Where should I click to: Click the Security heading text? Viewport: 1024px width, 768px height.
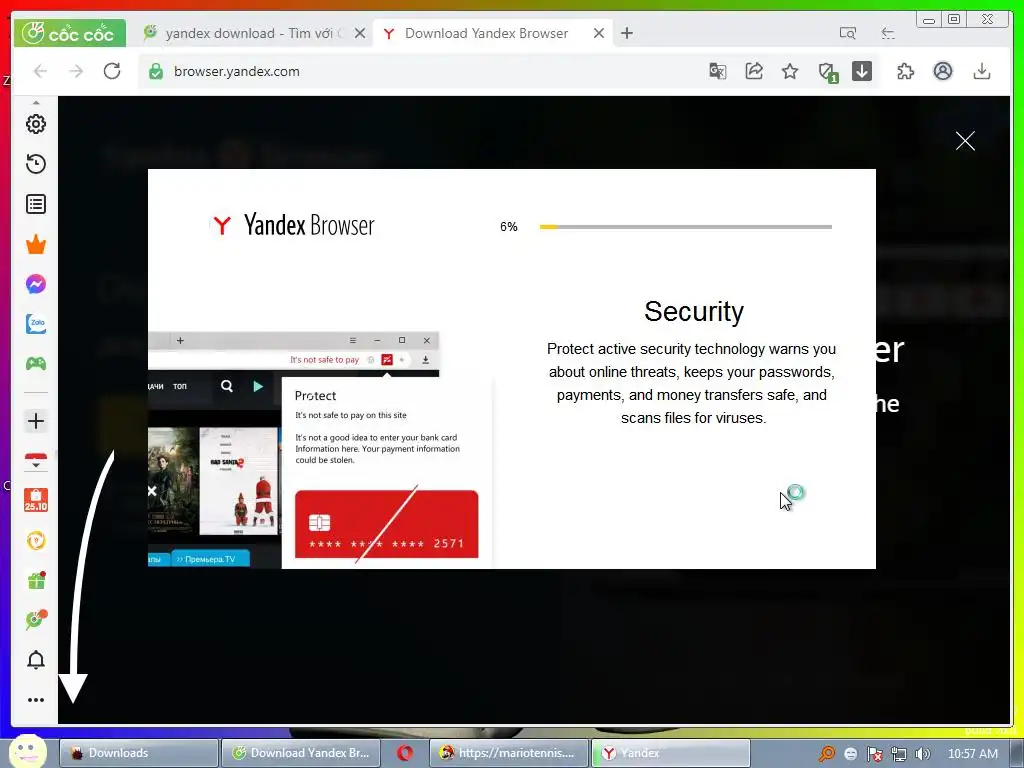pyautogui.click(x=694, y=311)
